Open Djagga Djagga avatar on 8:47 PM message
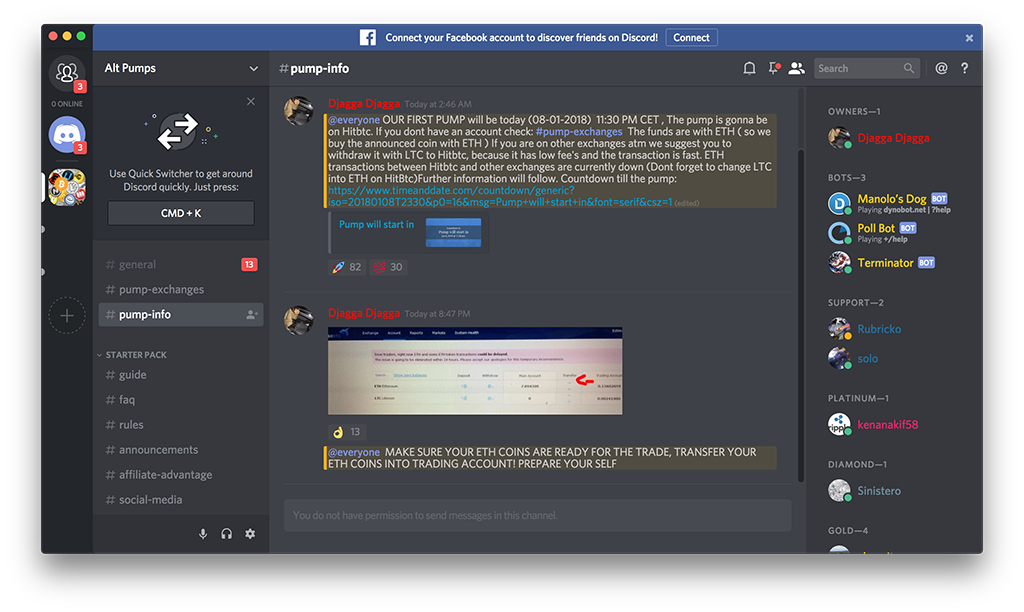 point(298,320)
